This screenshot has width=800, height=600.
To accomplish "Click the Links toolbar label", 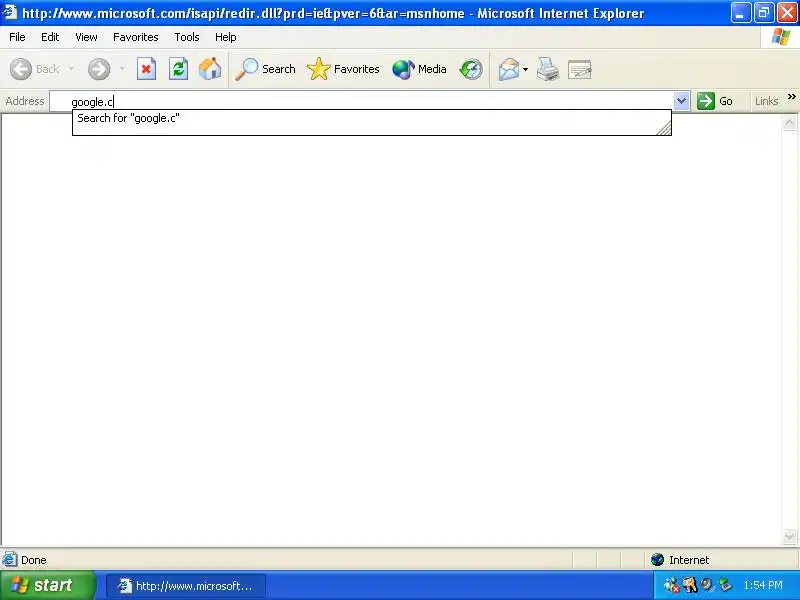I will point(766,101).
